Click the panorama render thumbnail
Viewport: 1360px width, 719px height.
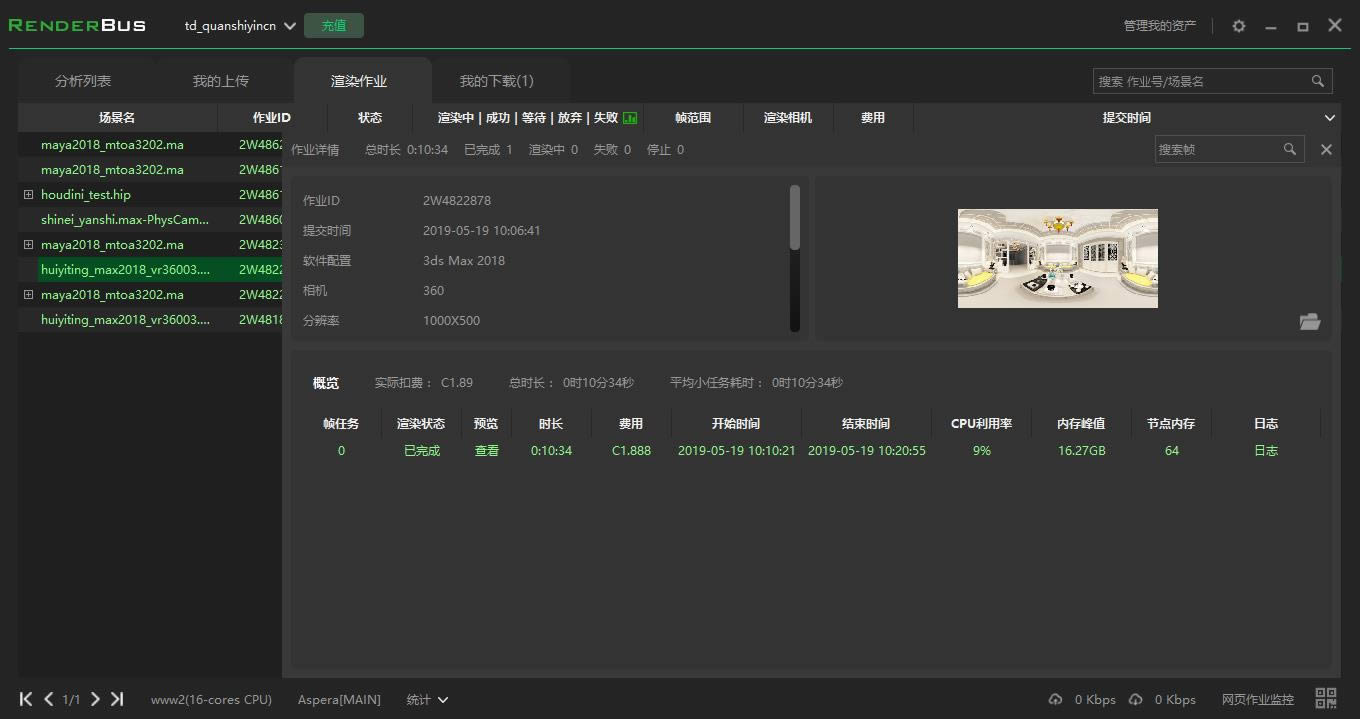pos(1058,258)
